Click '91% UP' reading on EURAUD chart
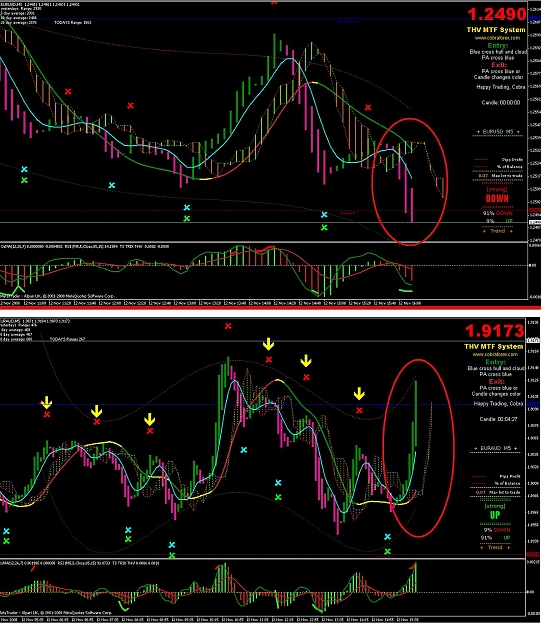541x625 pixels. (x=496, y=538)
